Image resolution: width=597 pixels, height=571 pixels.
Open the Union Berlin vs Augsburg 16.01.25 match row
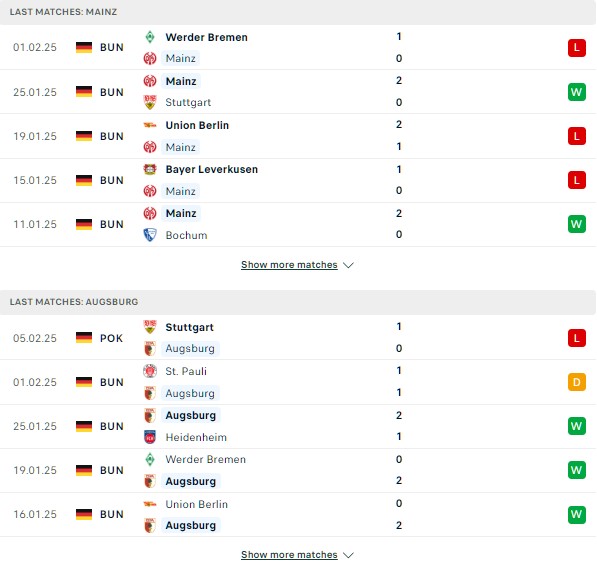(298, 515)
